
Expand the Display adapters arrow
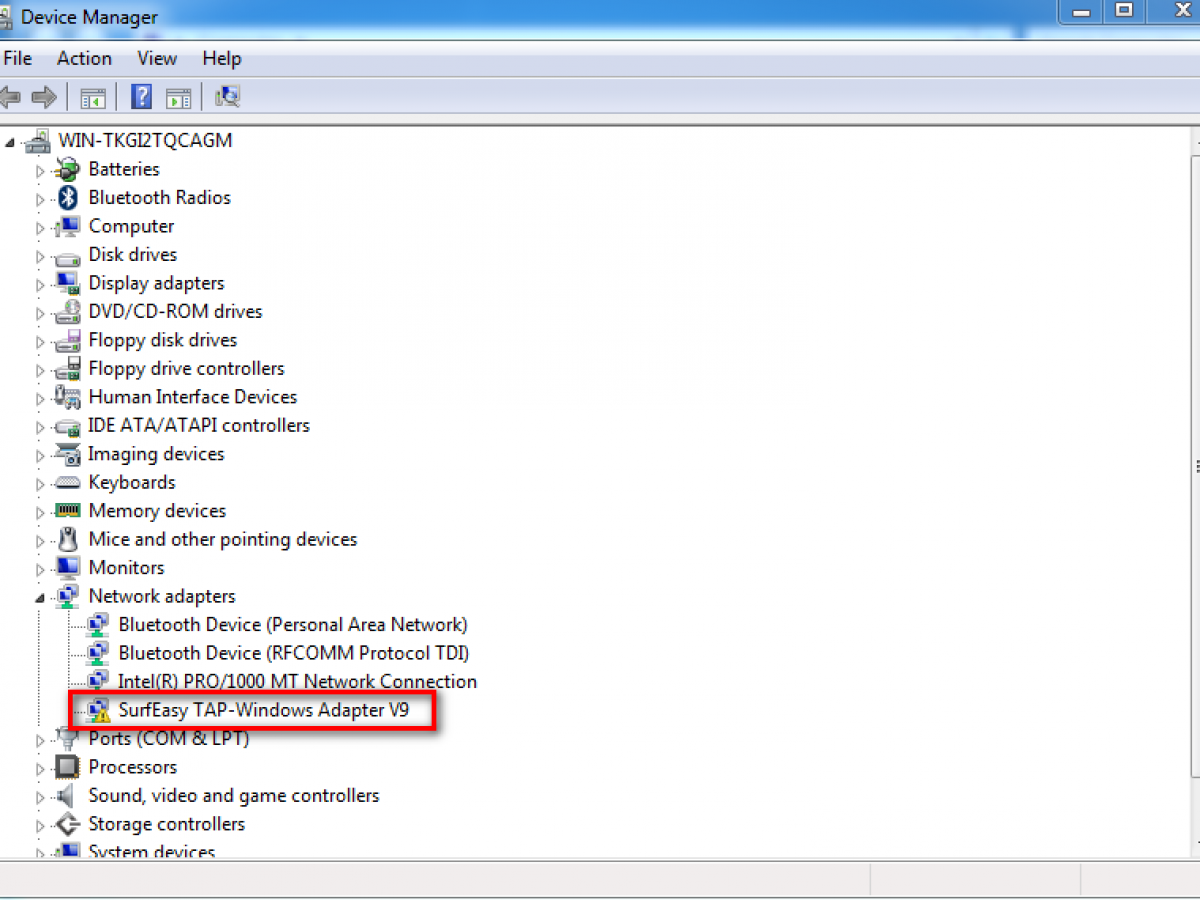click(41, 284)
